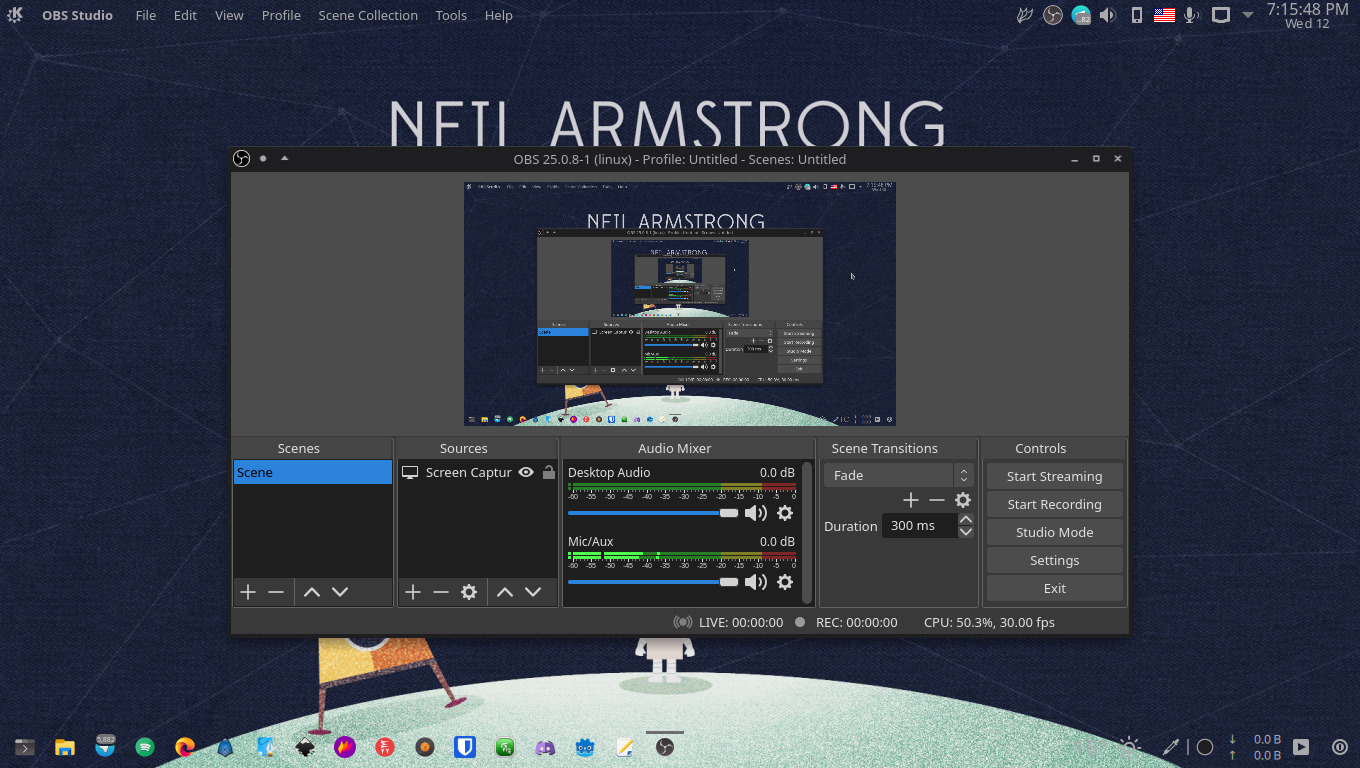
Task: Open OBS Settings from the Controls panel
Action: [x=1054, y=560]
